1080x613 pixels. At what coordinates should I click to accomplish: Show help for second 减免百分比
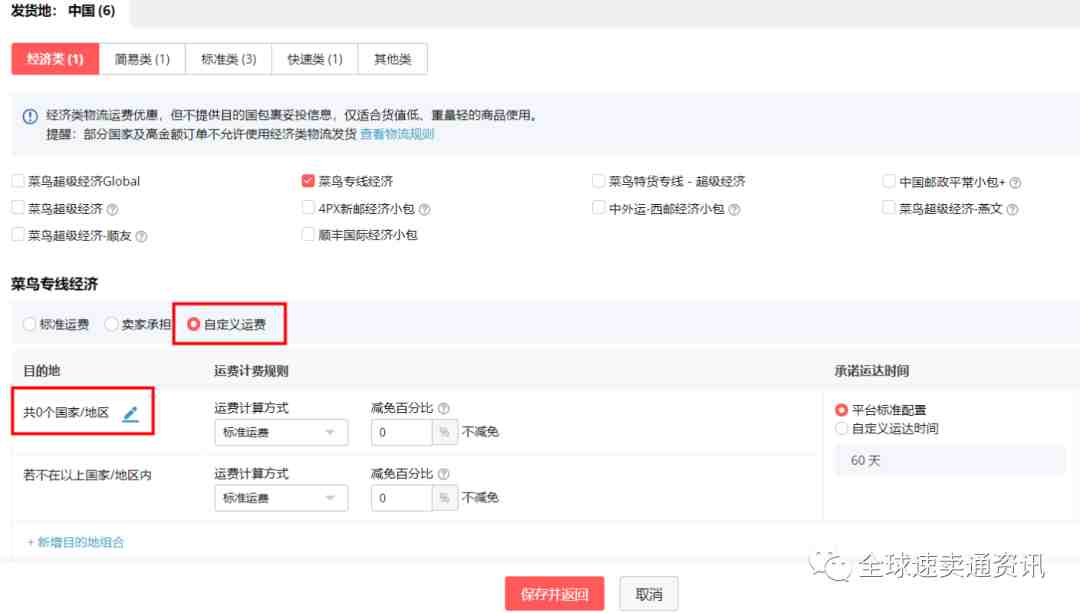coord(444,474)
